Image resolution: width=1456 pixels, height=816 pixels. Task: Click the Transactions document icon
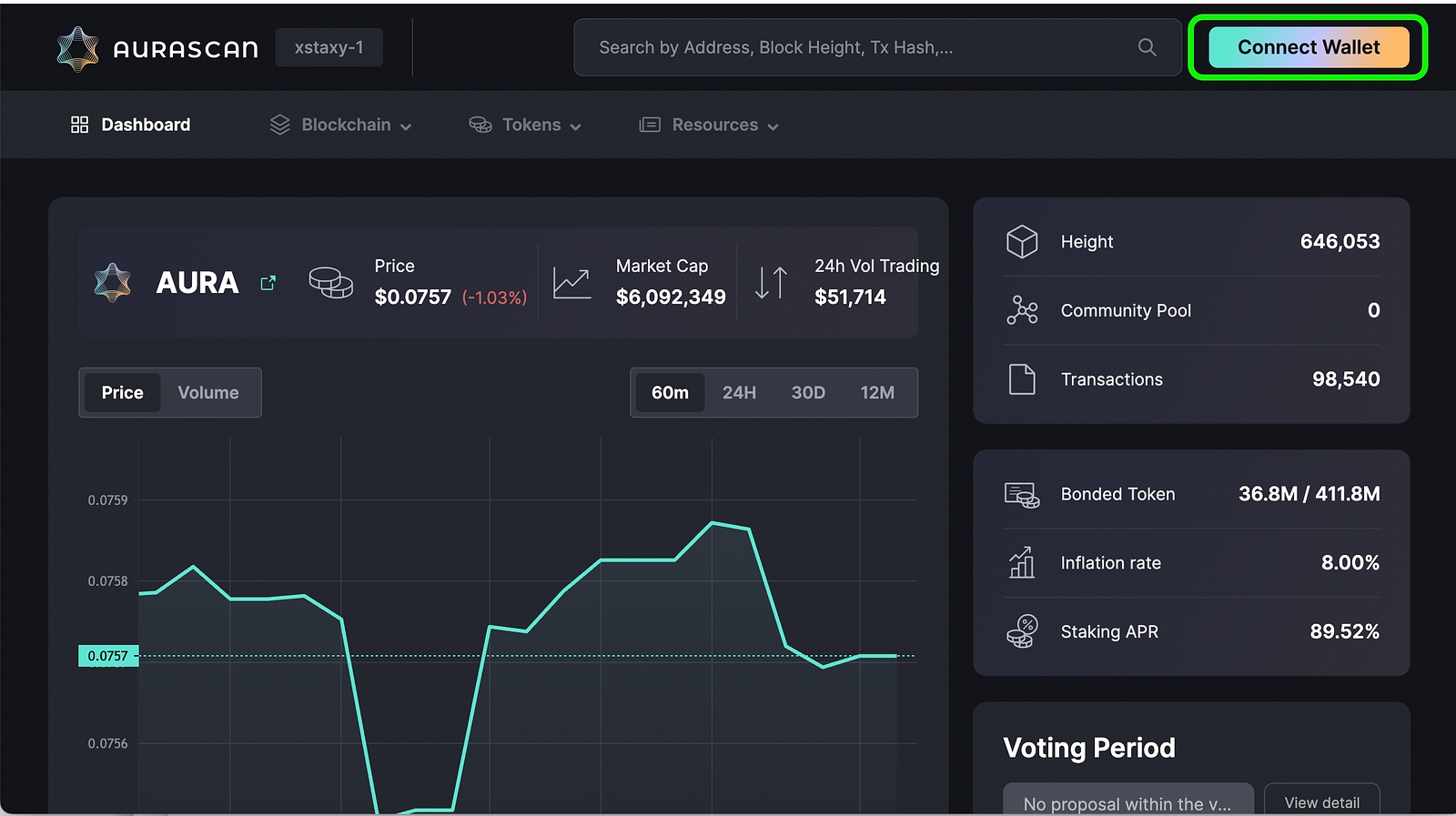(x=1022, y=379)
